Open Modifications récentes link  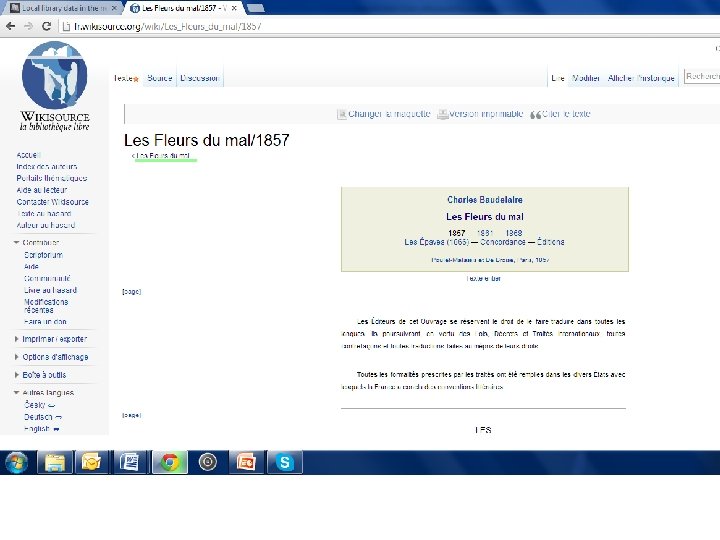pos(46,306)
